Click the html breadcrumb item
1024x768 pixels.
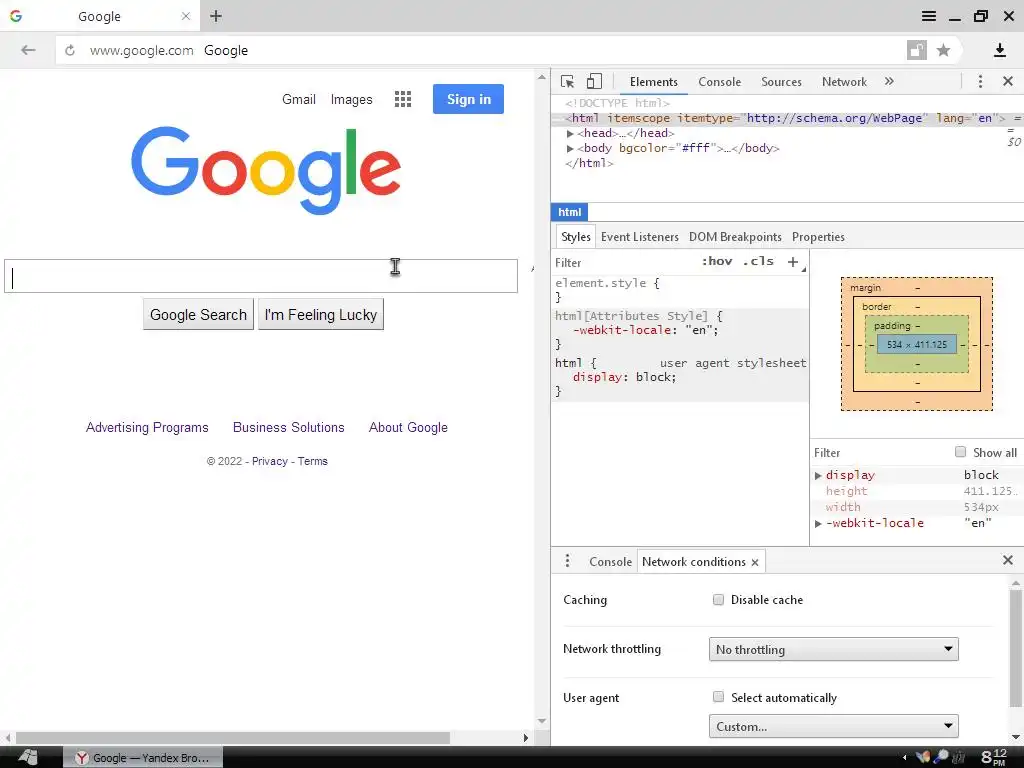(x=569, y=212)
